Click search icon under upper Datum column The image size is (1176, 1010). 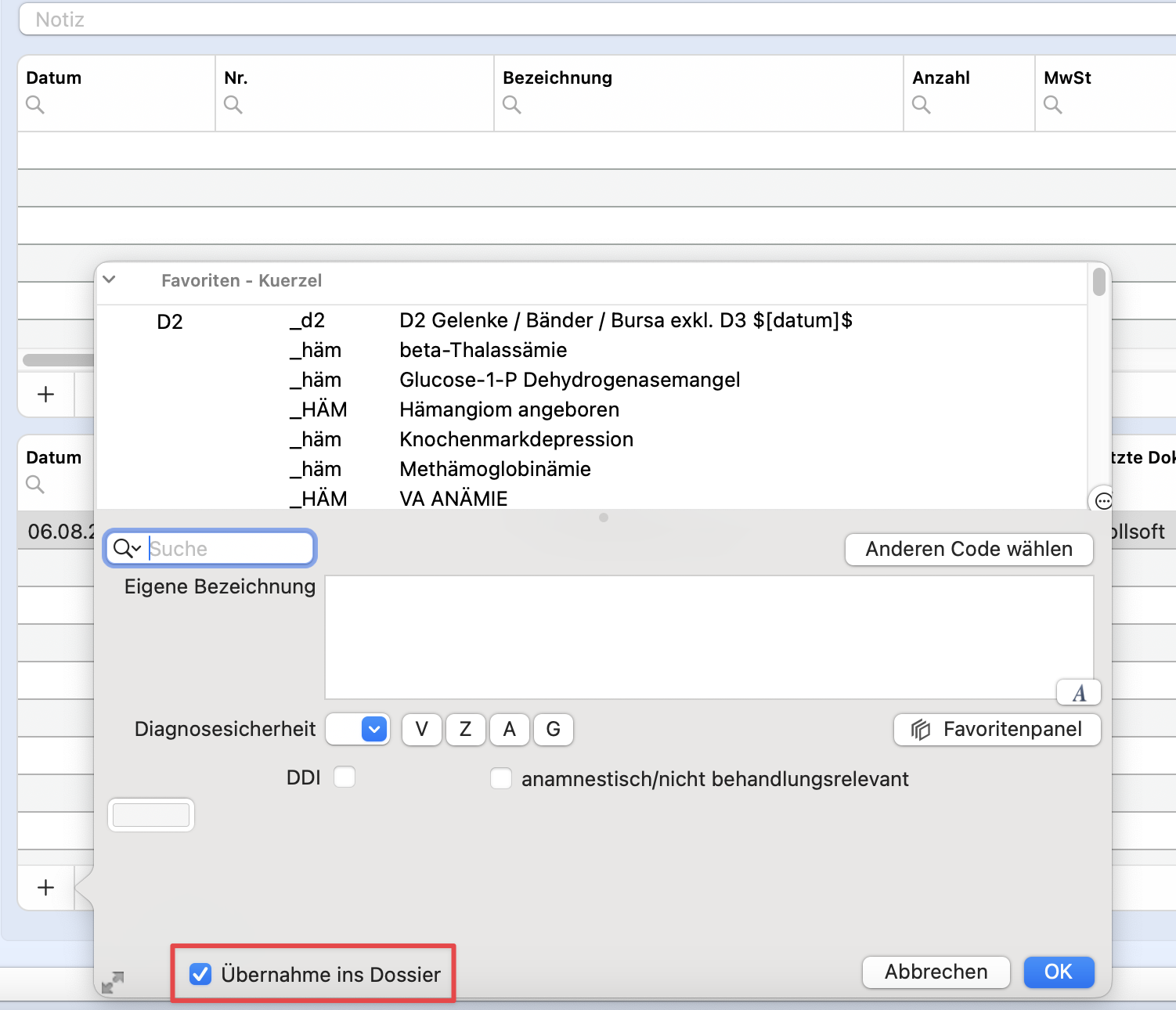[35, 104]
